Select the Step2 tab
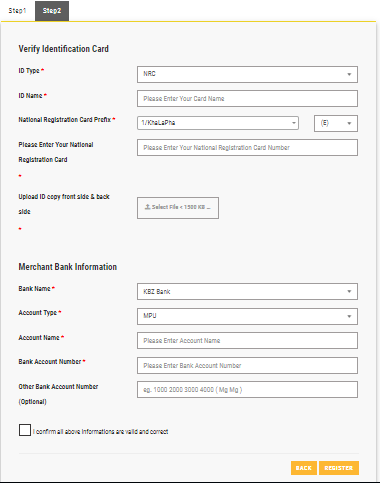 pos(52,11)
